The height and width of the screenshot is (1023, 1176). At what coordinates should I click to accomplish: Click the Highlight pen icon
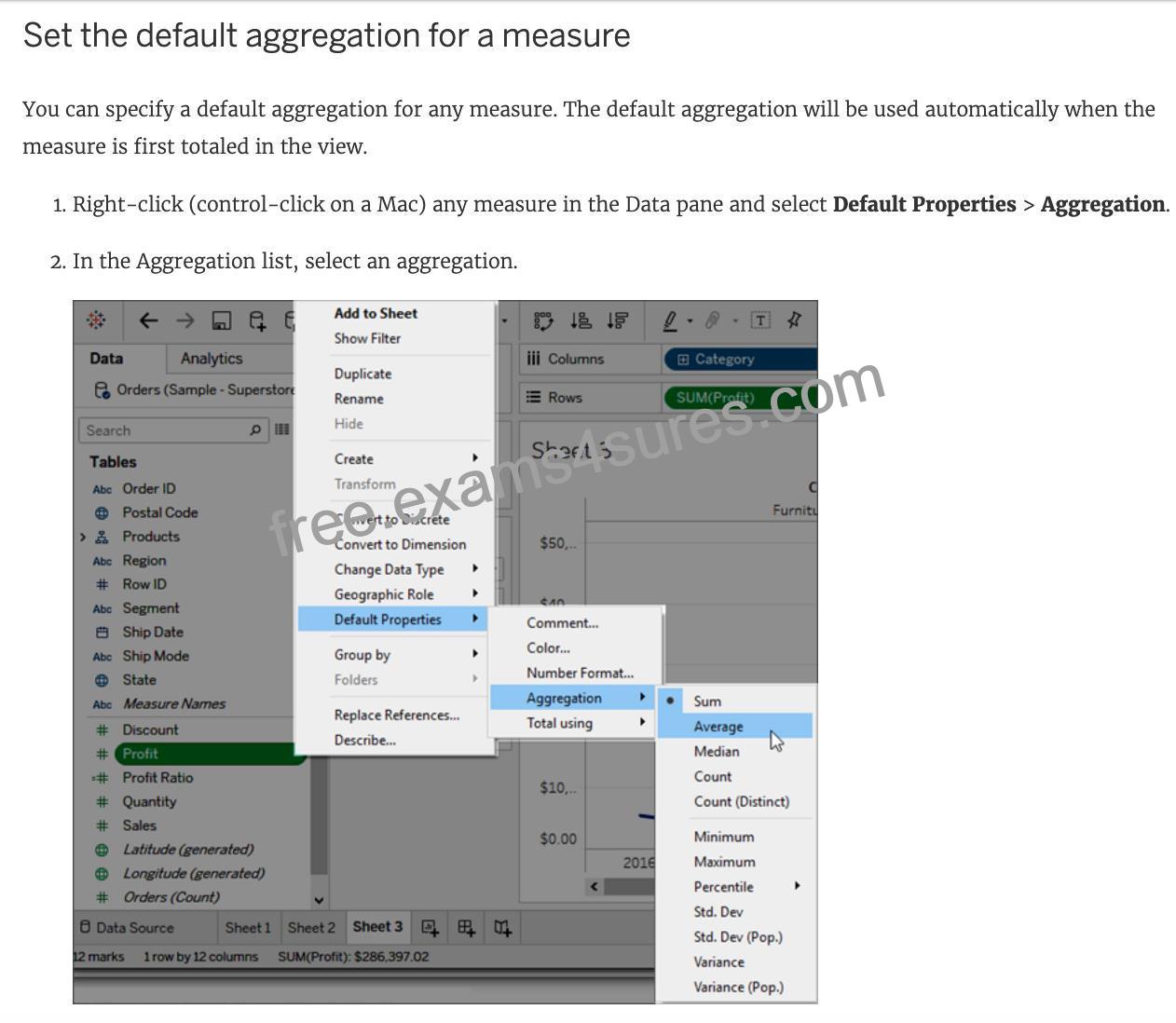tap(670, 321)
